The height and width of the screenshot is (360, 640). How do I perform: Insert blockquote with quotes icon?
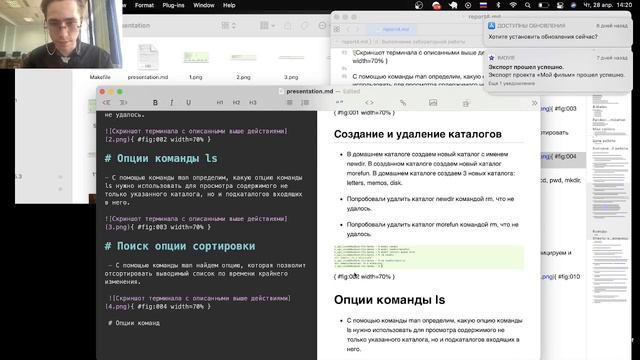[x=339, y=103]
